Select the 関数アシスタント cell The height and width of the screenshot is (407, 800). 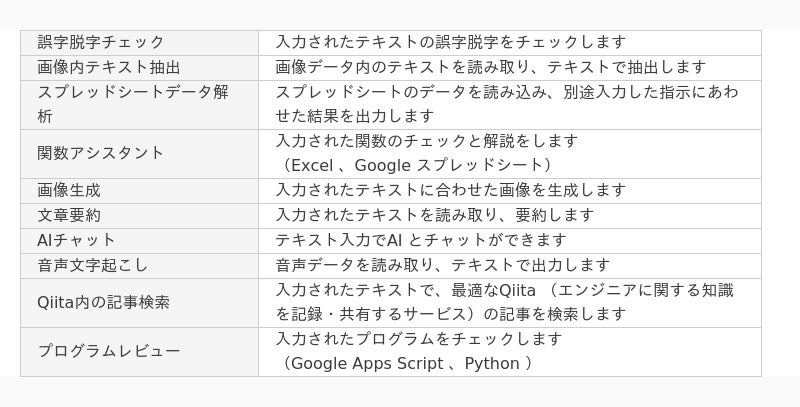(139, 154)
